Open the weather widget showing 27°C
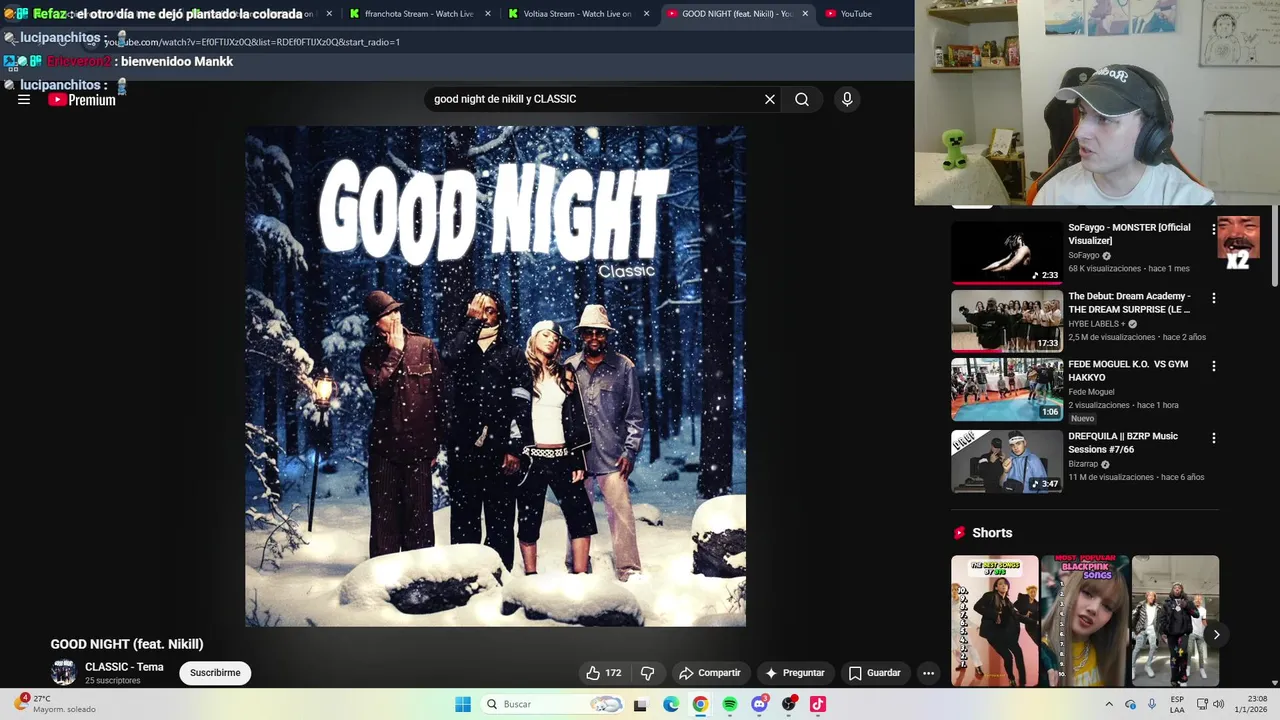The height and width of the screenshot is (720, 1280). 56,704
